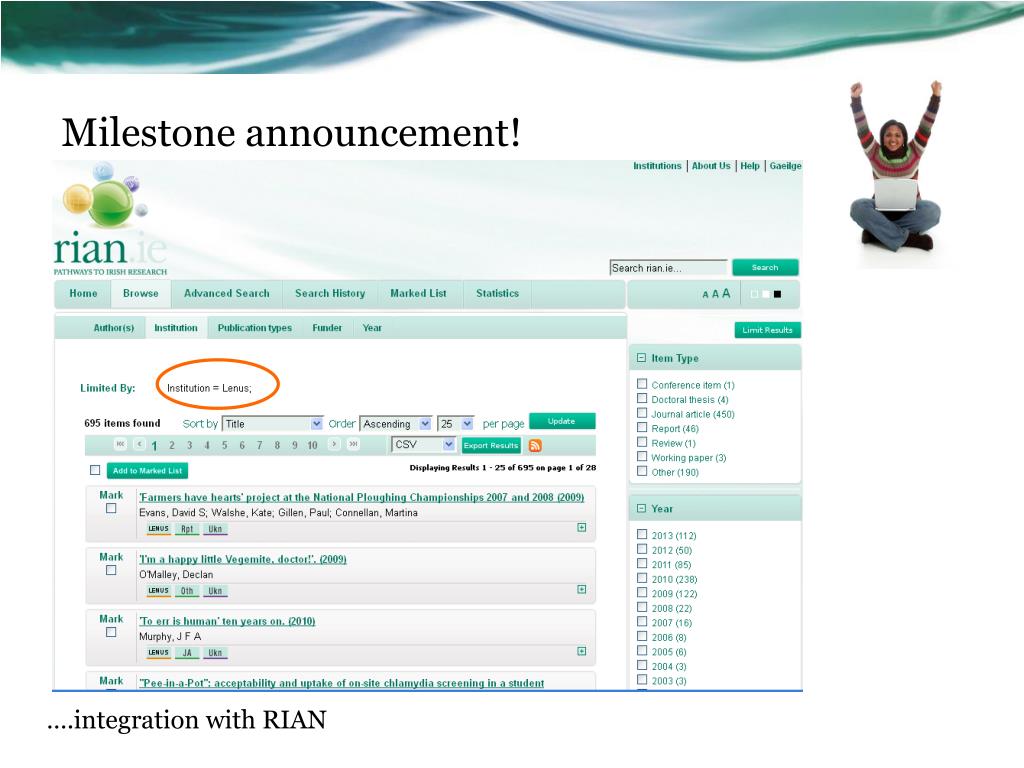
Task: Click Ukn badge on To err is human record
Action: point(215,653)
